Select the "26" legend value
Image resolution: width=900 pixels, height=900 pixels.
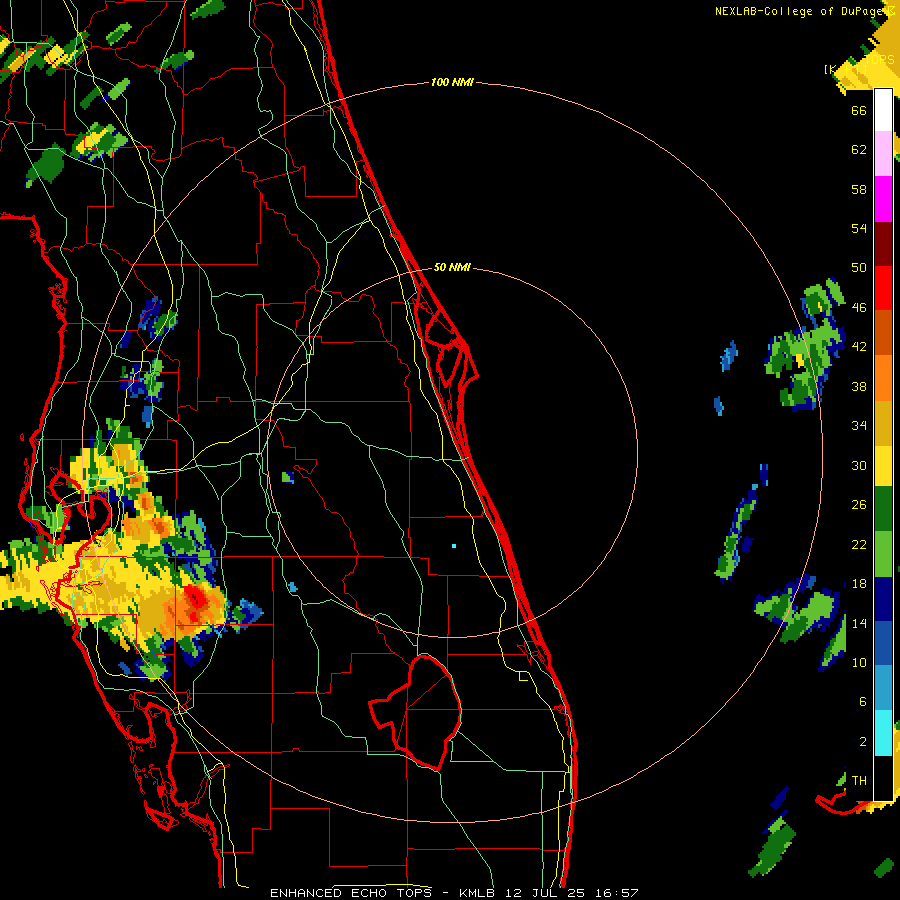pyautogui.click(x=859, y=505)
